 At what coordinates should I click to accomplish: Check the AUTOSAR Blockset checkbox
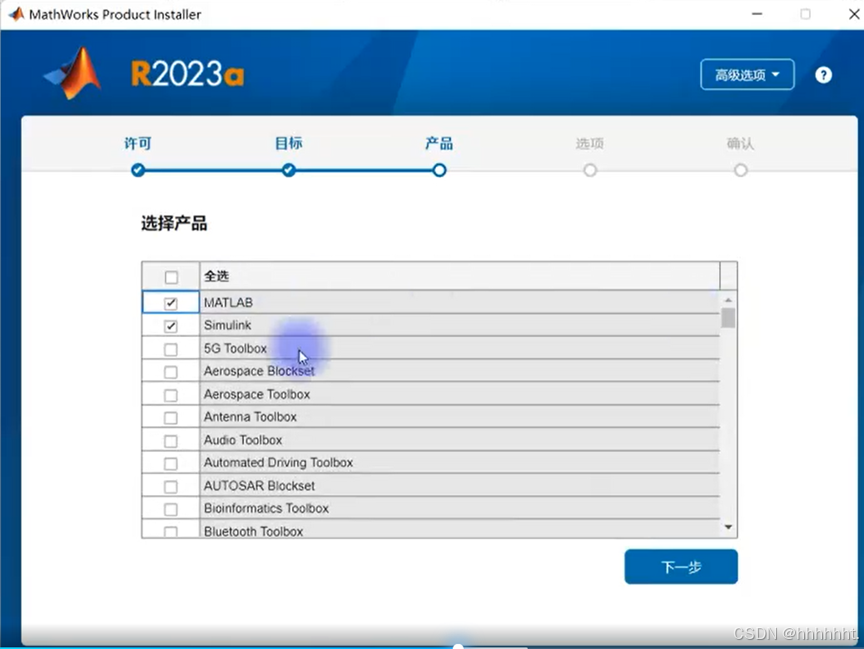[171, 486]
